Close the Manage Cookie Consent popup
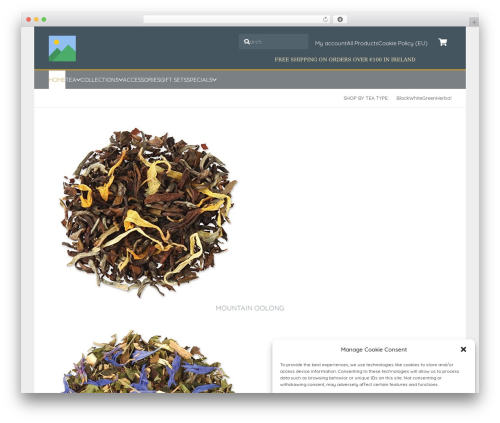This screenshot has height=423, width=500. pos(463,349)
